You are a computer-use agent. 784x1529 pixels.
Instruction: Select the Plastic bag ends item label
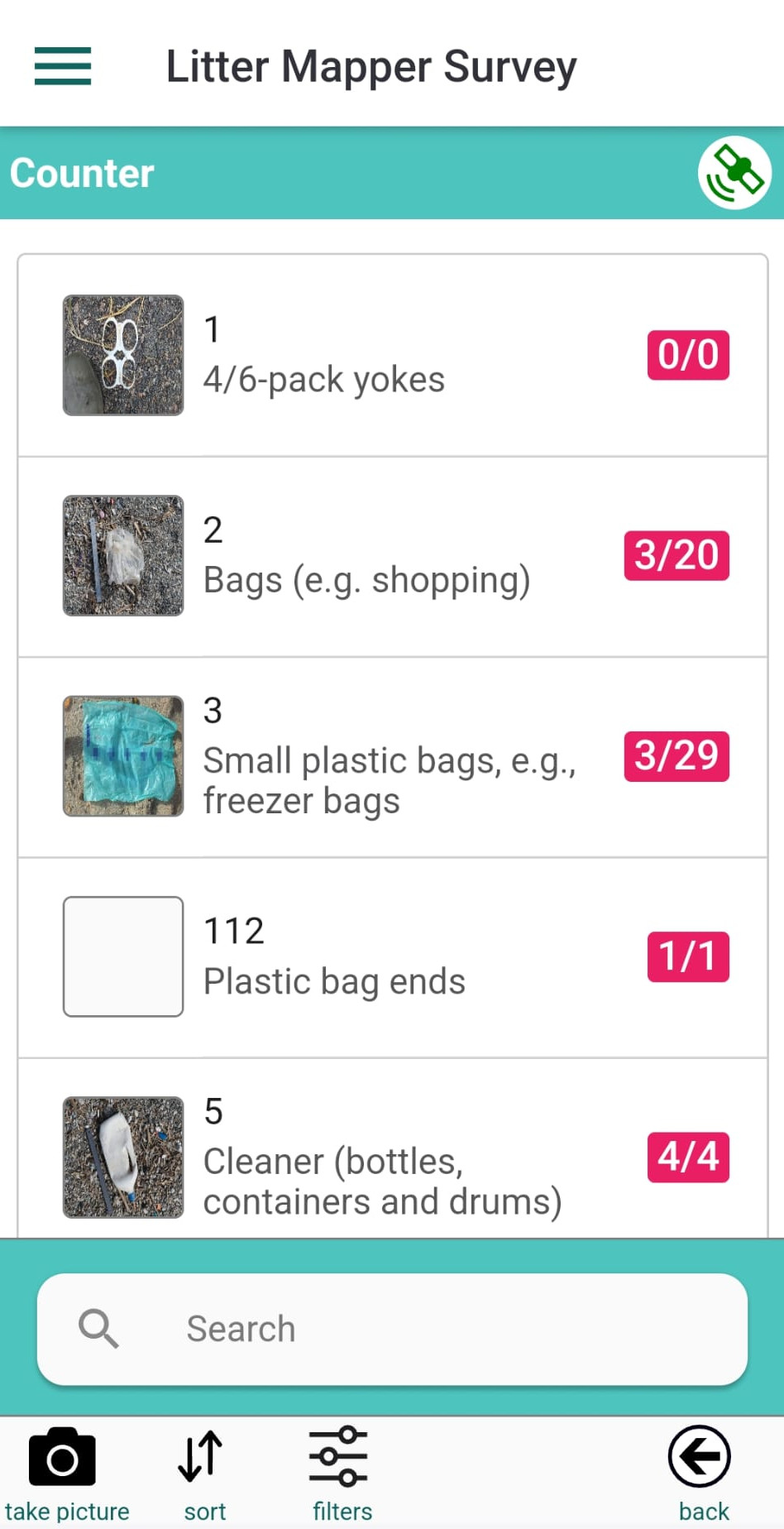point(334,981)
